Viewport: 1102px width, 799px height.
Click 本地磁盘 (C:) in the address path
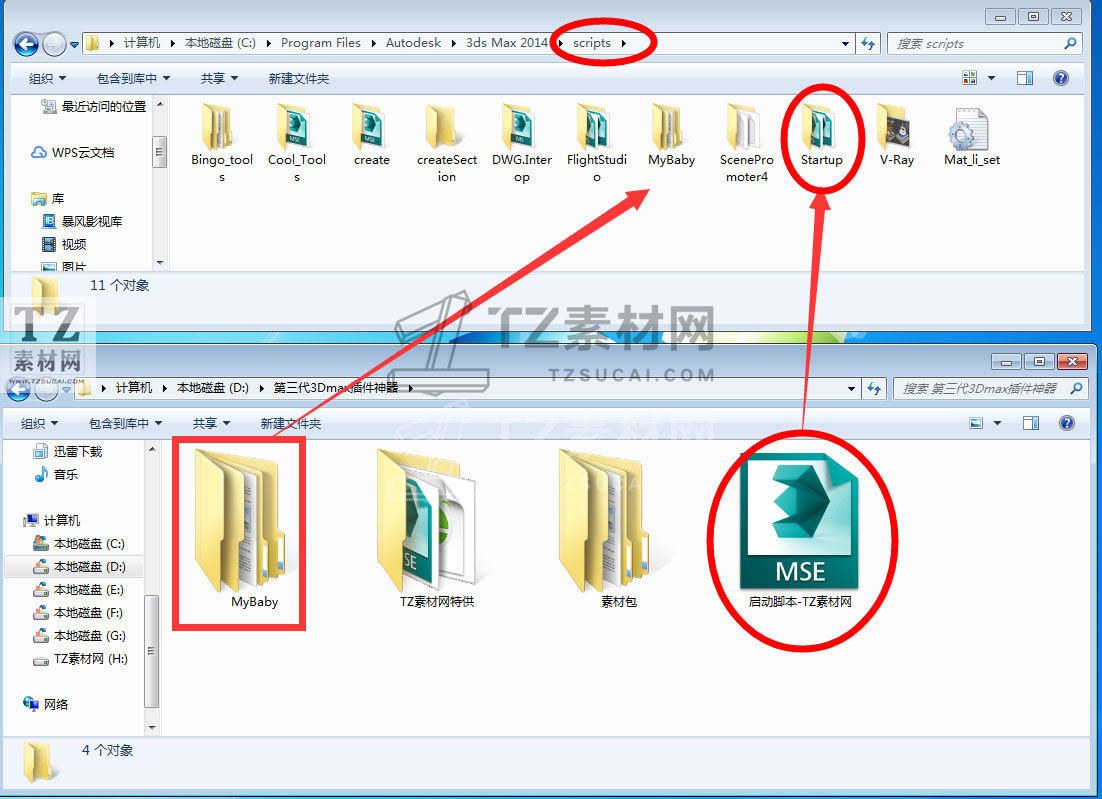(220, 43)
